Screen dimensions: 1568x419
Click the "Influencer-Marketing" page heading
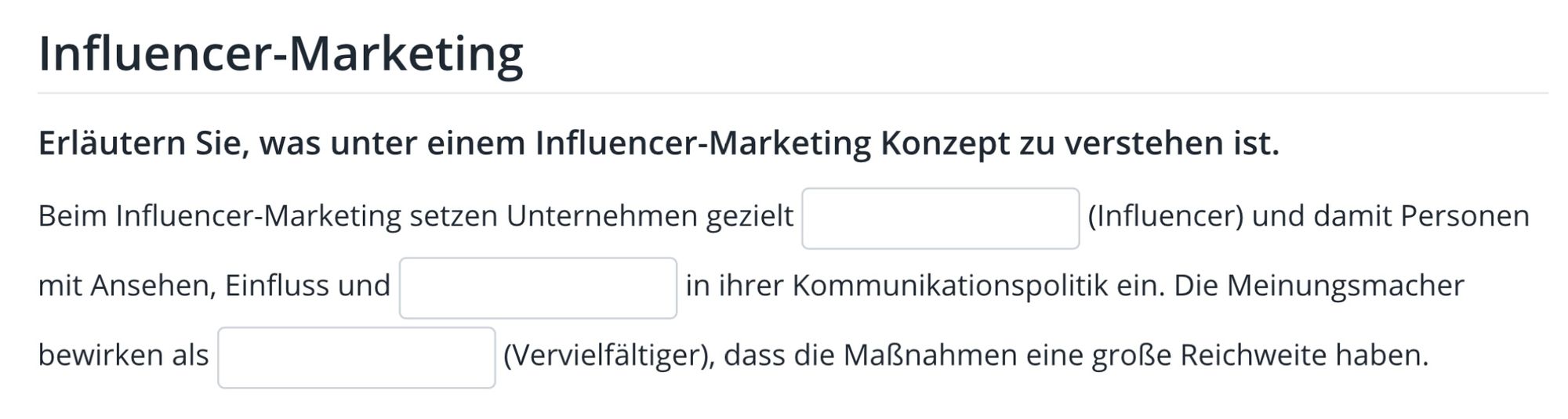[281, 53]
